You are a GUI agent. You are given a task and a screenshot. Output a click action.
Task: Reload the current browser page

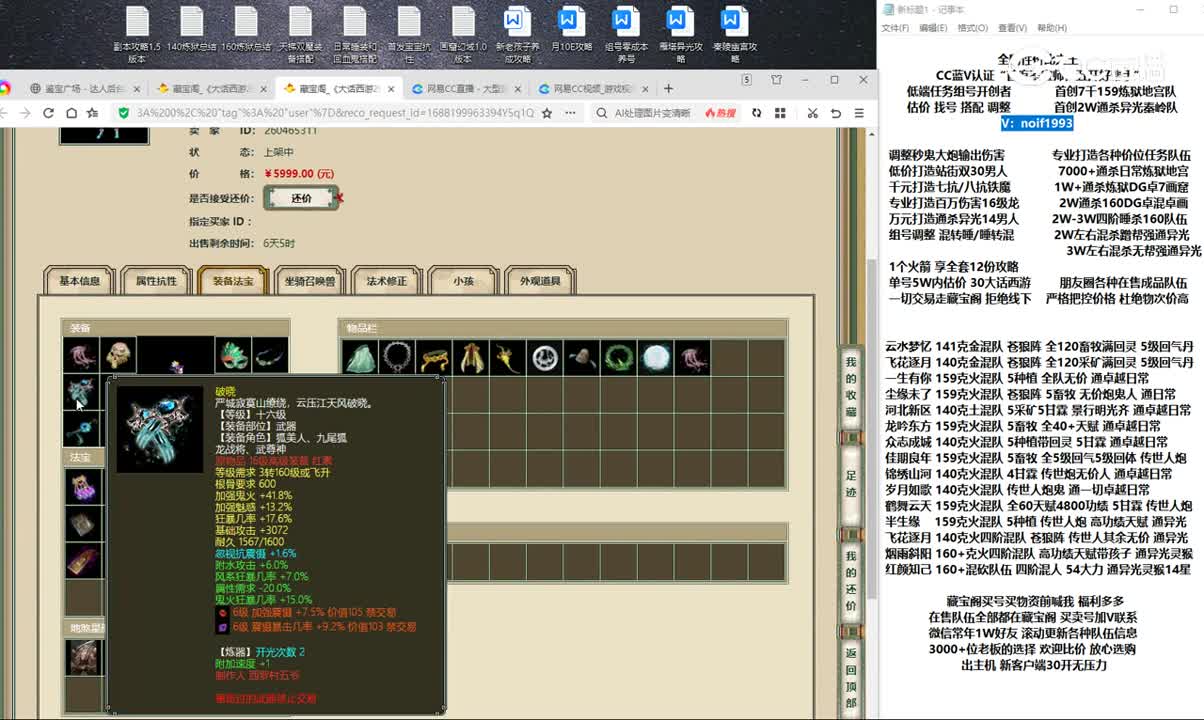47,113
